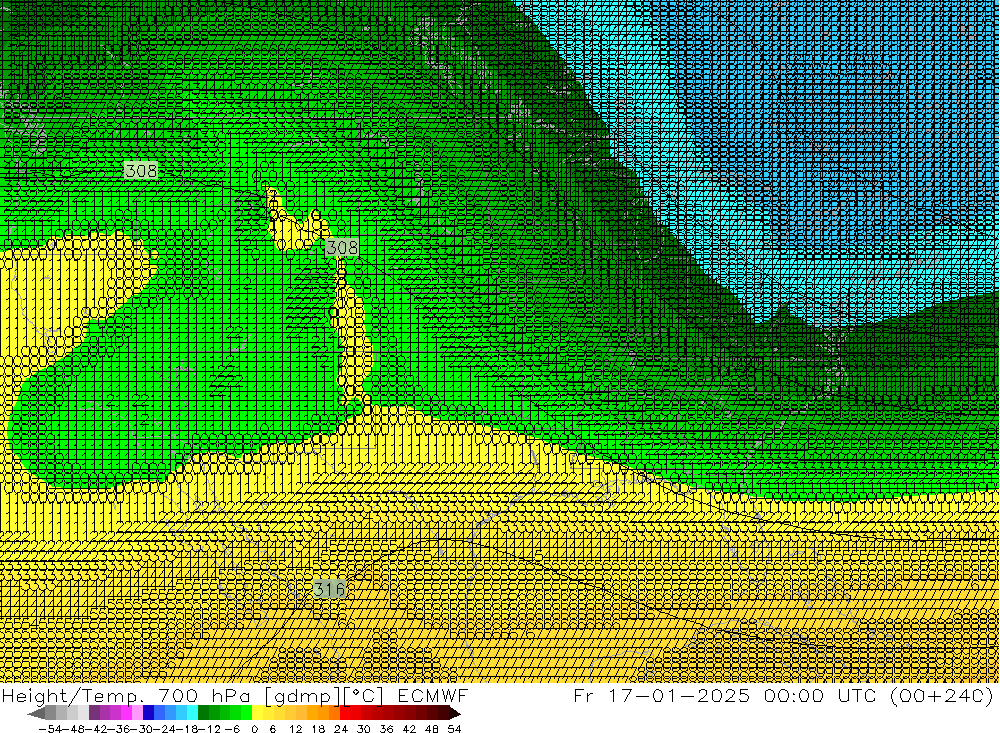Image resolution: width=1000 pixels, height=733 pixels.
Task: Click the '12' positive tick label on colorbar
Action: pyautogui.click(x=295, y=729)
